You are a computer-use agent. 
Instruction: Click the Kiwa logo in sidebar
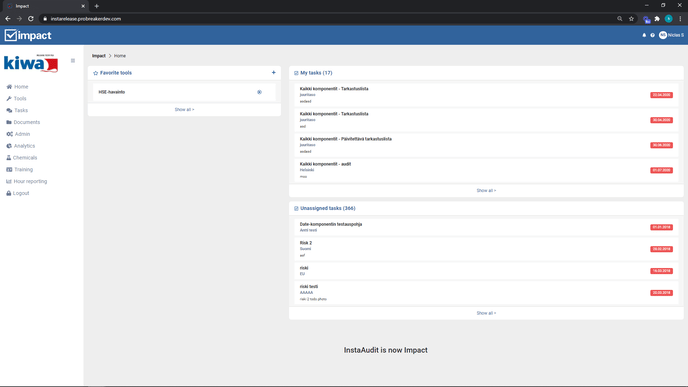coord(31,63)
